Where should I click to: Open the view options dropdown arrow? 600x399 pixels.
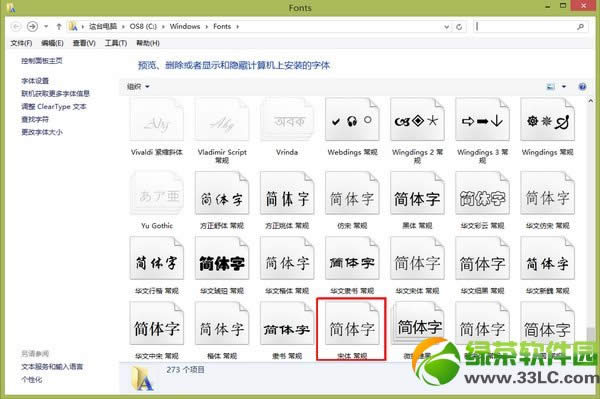tap(564, 87)
